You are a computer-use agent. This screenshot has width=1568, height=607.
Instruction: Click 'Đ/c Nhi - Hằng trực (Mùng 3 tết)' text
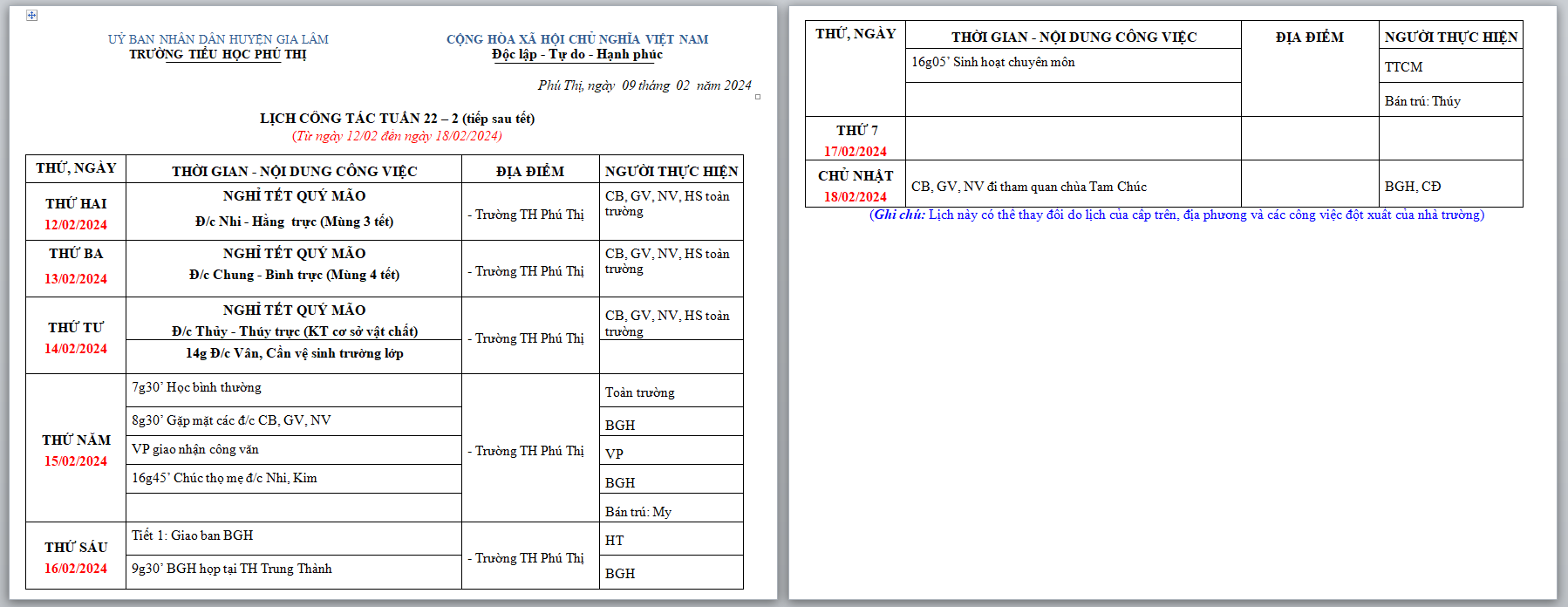coord(294,222)
